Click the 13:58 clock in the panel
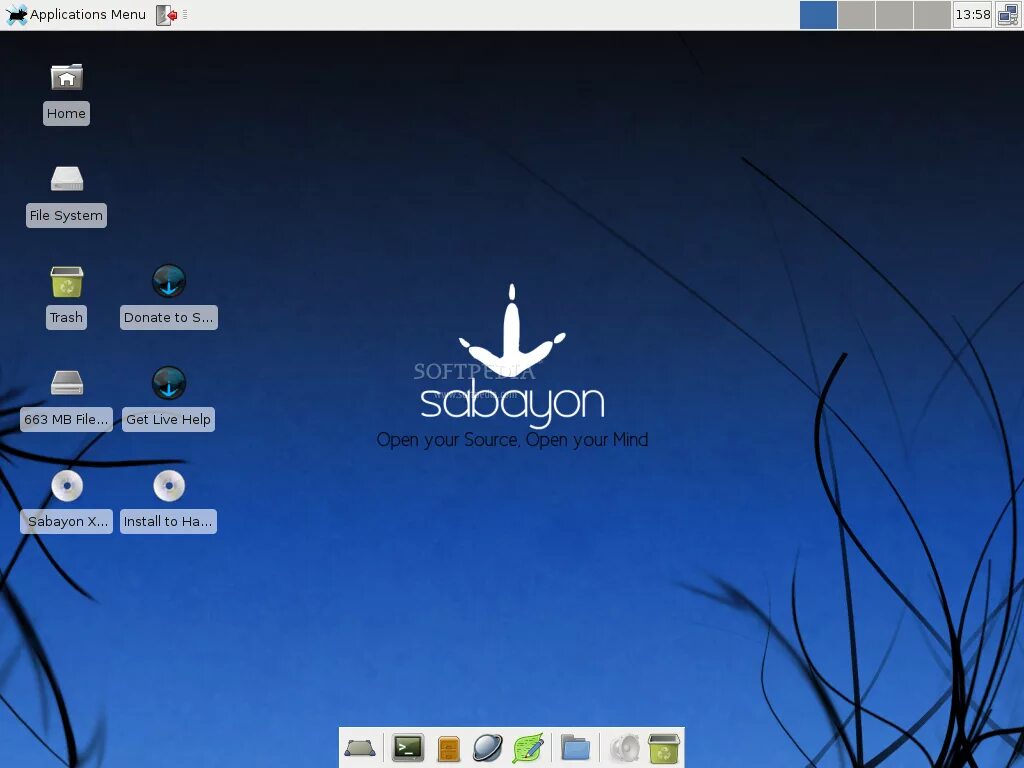 [x=972, y=14]
